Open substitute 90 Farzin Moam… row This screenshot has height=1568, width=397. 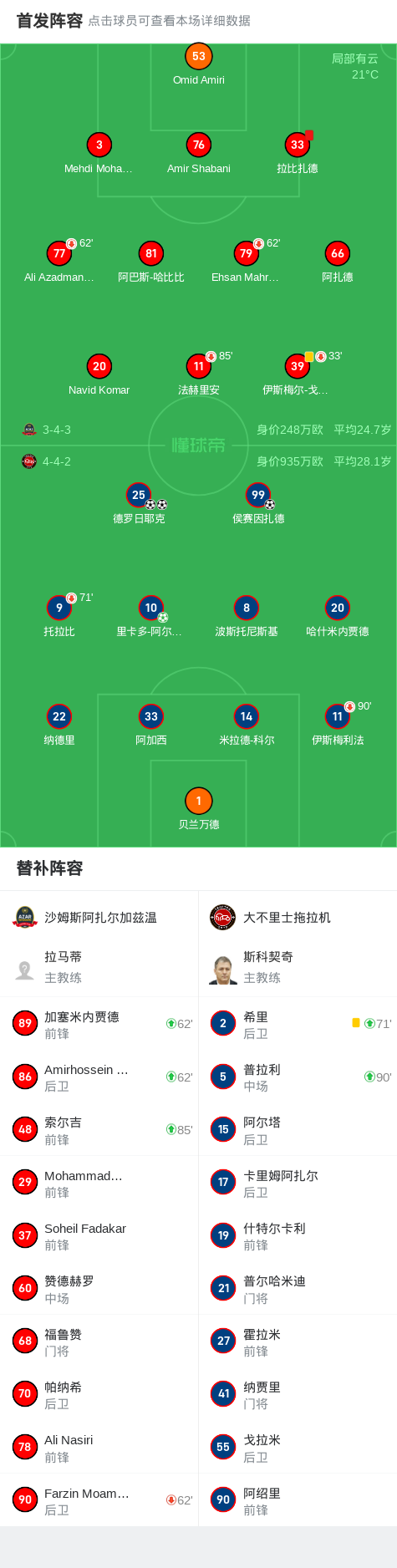pyautogui.click(x=99, y=1499)
